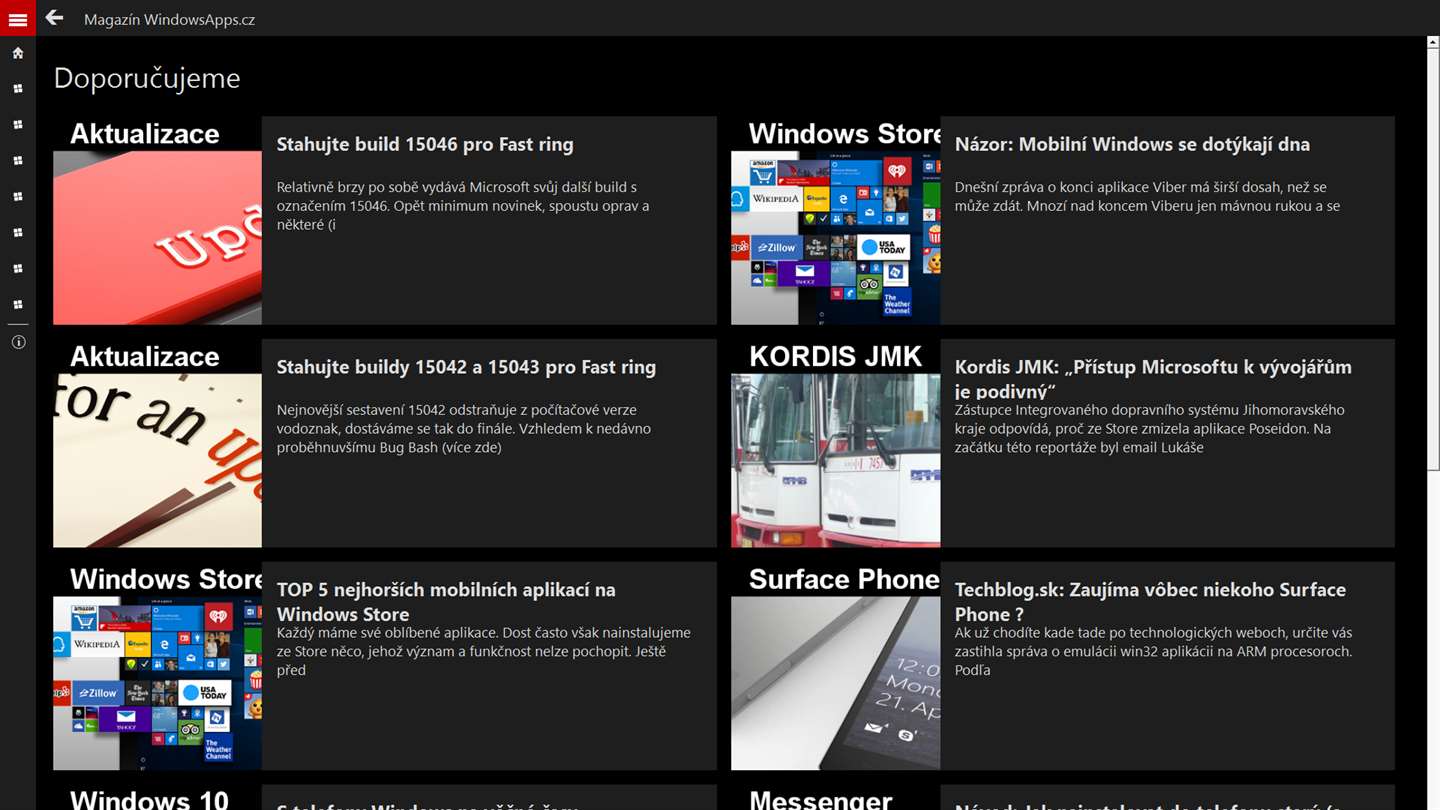
Task: Click the scrollbar up arrow
Action: click(1433, 43)
